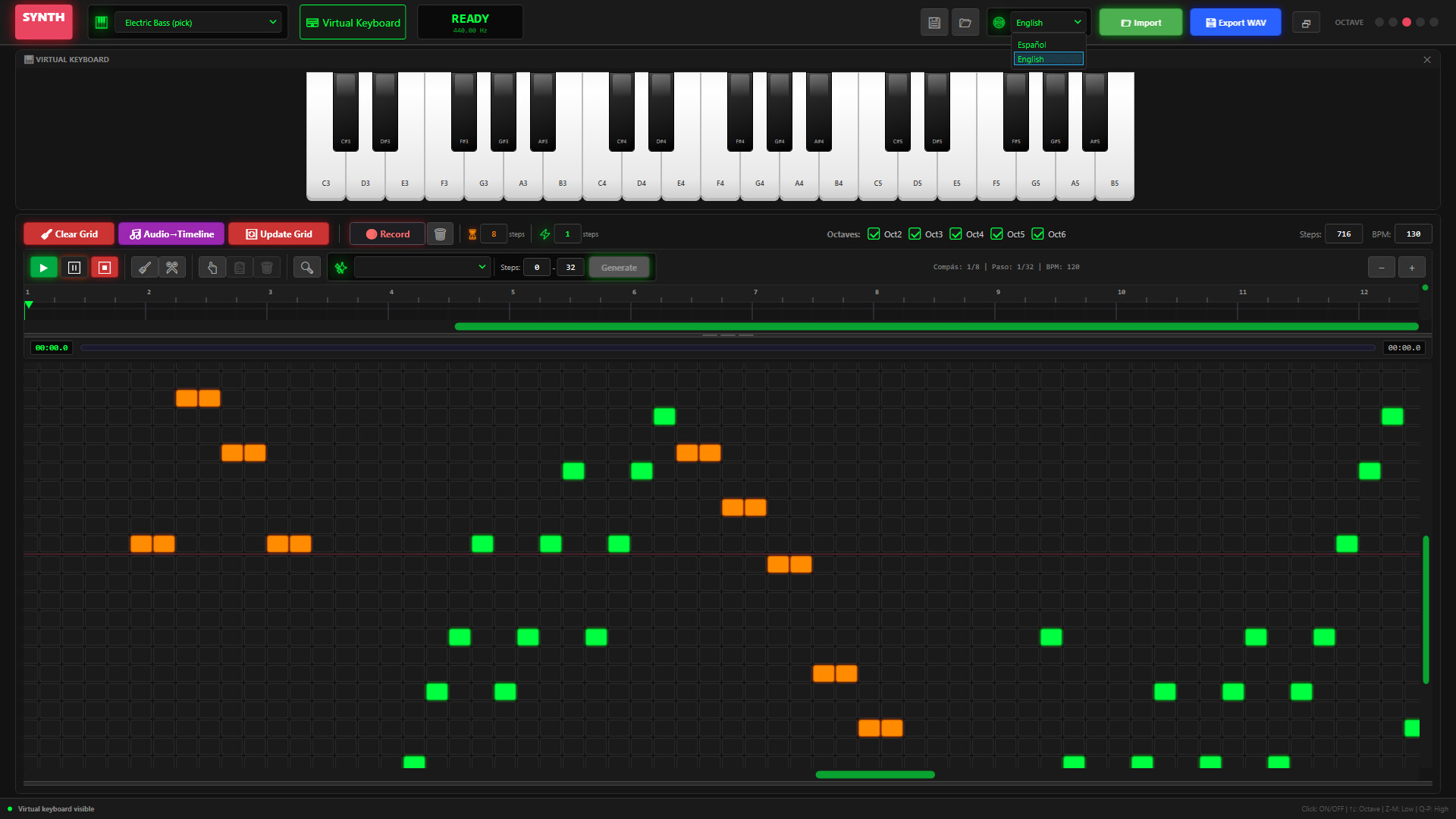Click the orange hourglass icon

[x=472, y=234]
